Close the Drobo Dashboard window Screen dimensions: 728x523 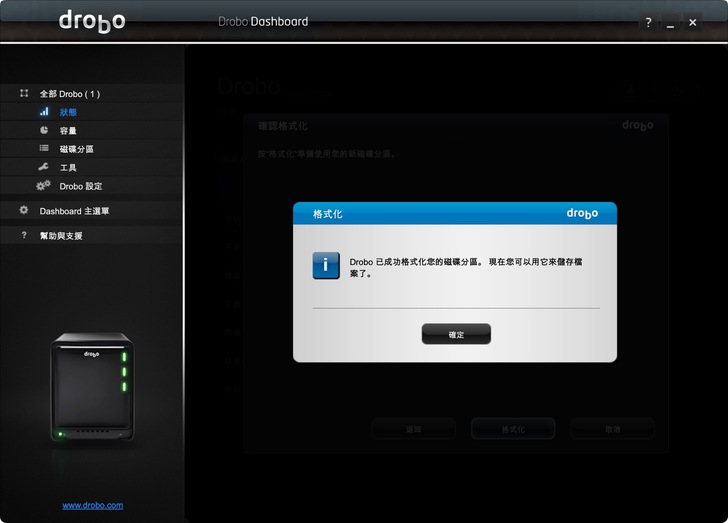point(693,22)
